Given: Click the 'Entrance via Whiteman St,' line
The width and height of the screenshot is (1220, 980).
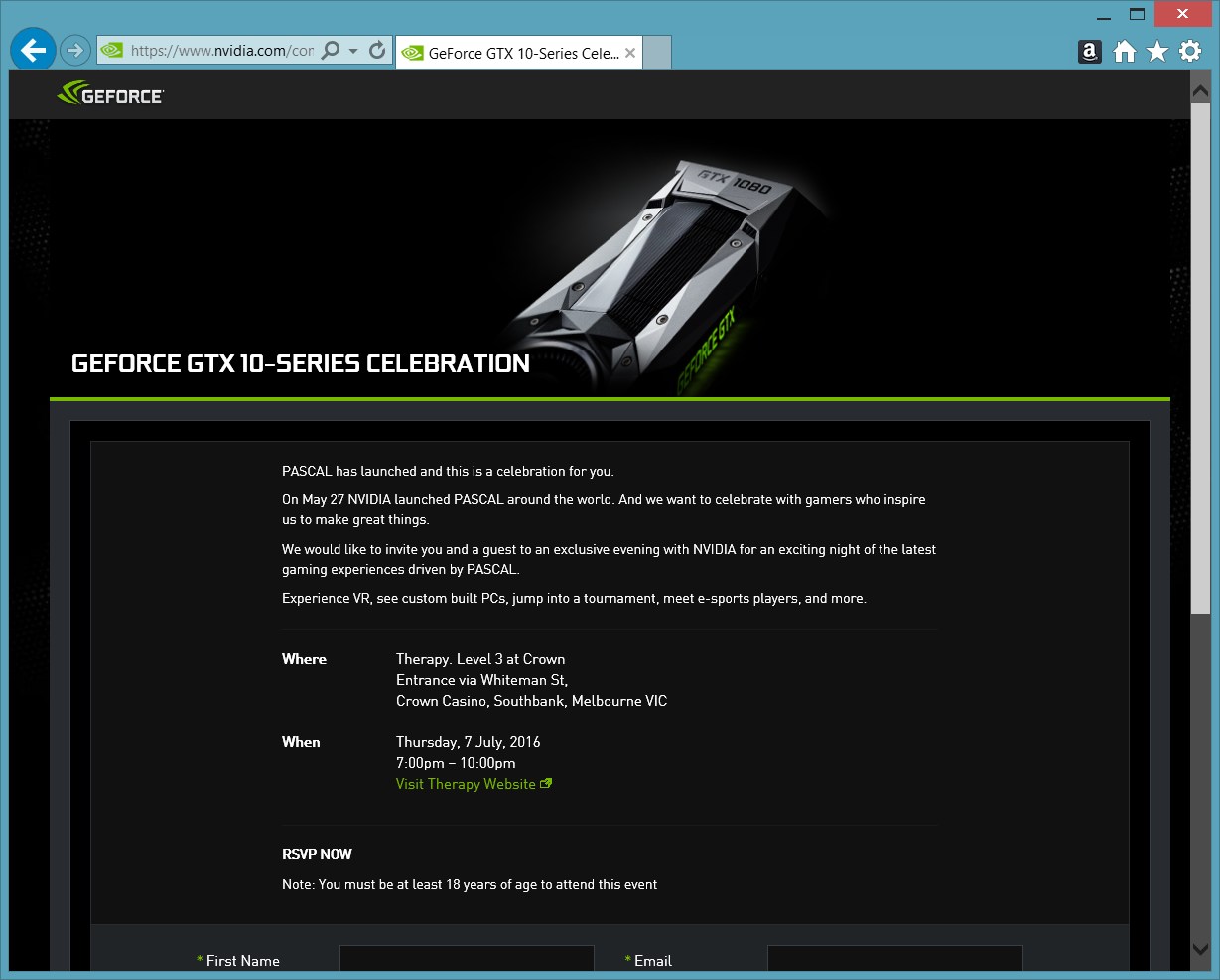Looking at the screenshot, I should (481, 680).
